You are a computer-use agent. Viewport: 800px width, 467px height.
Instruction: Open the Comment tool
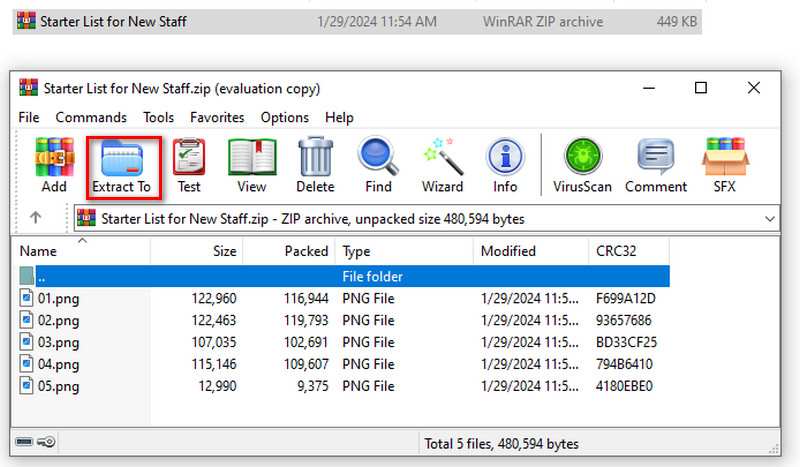656,157
